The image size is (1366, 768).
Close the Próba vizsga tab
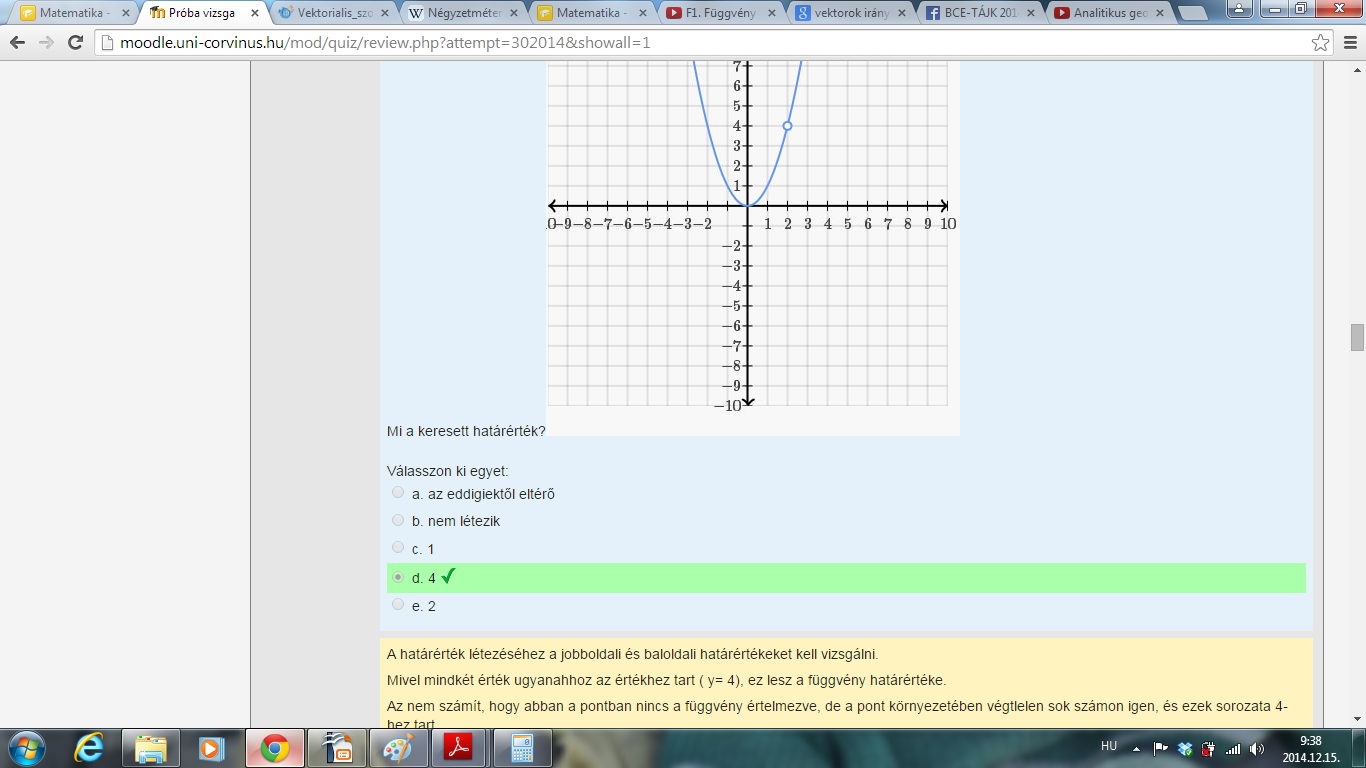pos(255,13)
